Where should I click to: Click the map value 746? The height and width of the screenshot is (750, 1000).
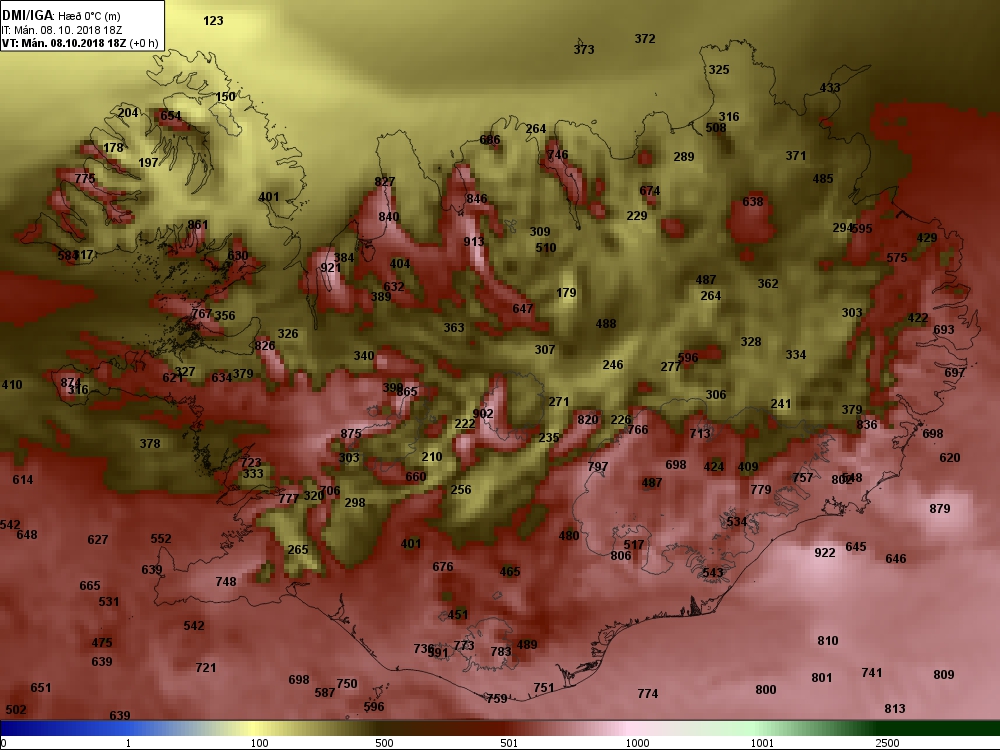(x=557, y=154)
